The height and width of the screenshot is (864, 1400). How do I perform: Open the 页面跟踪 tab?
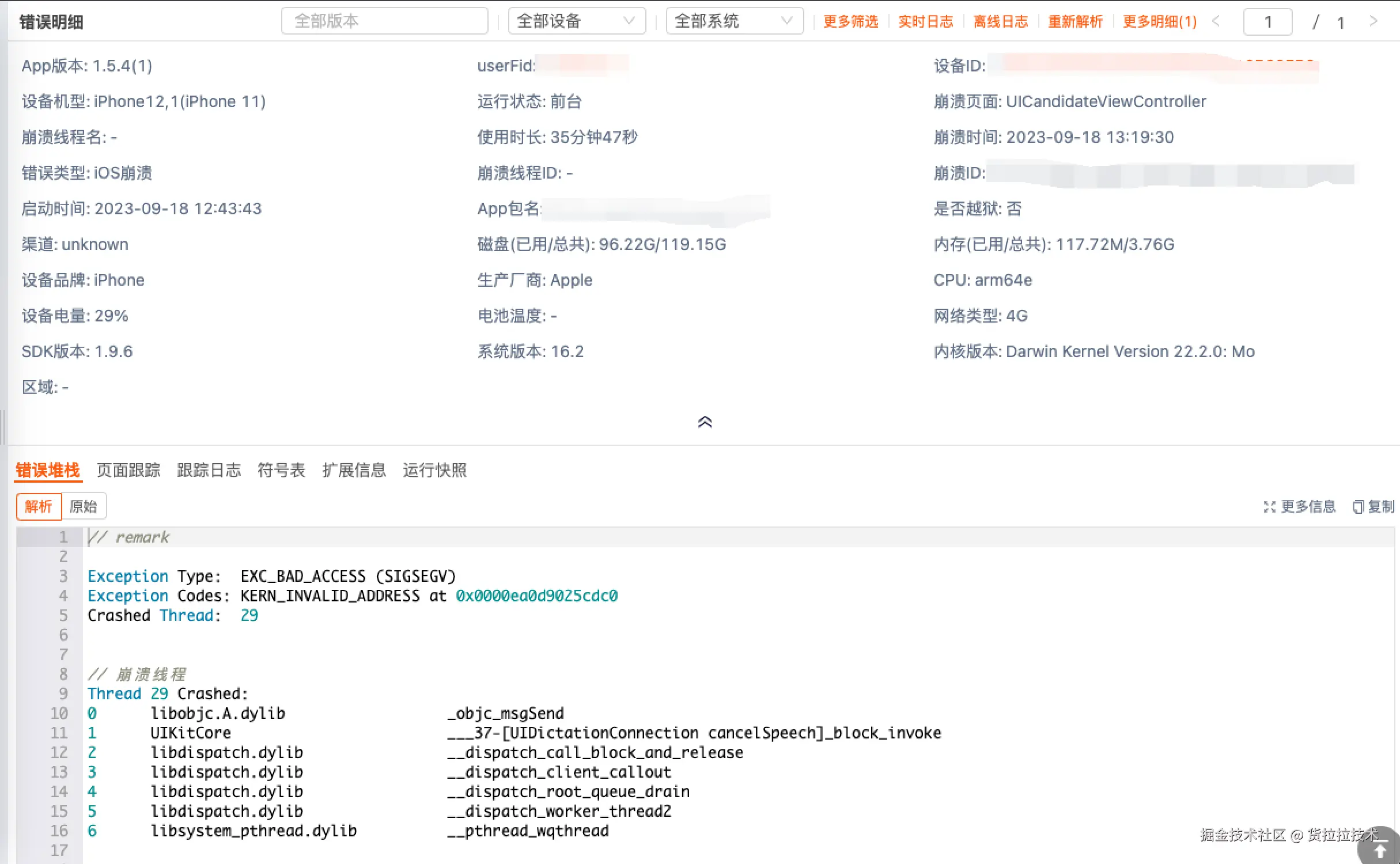point(128,470)
